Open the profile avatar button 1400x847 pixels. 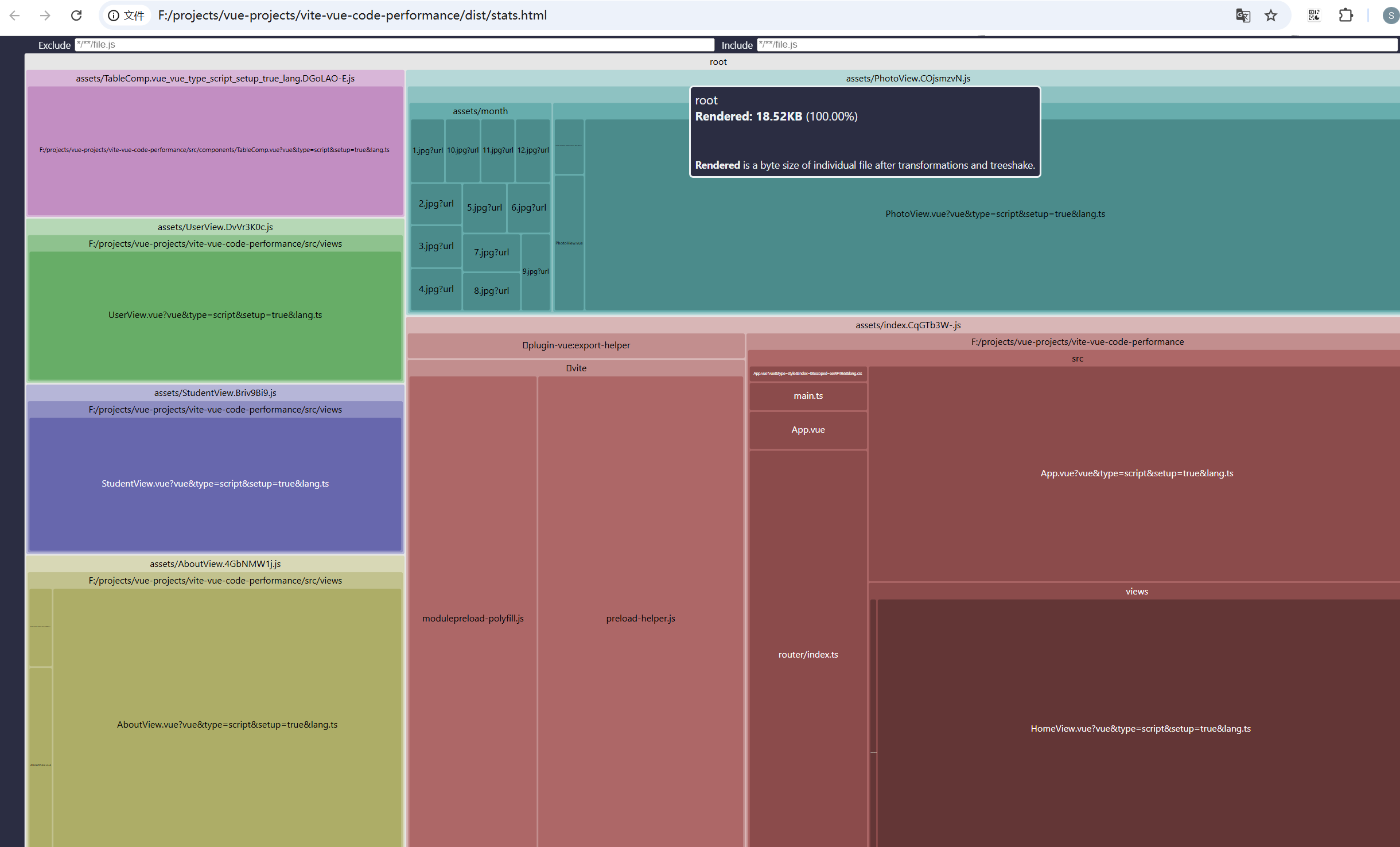[1390, 15]
